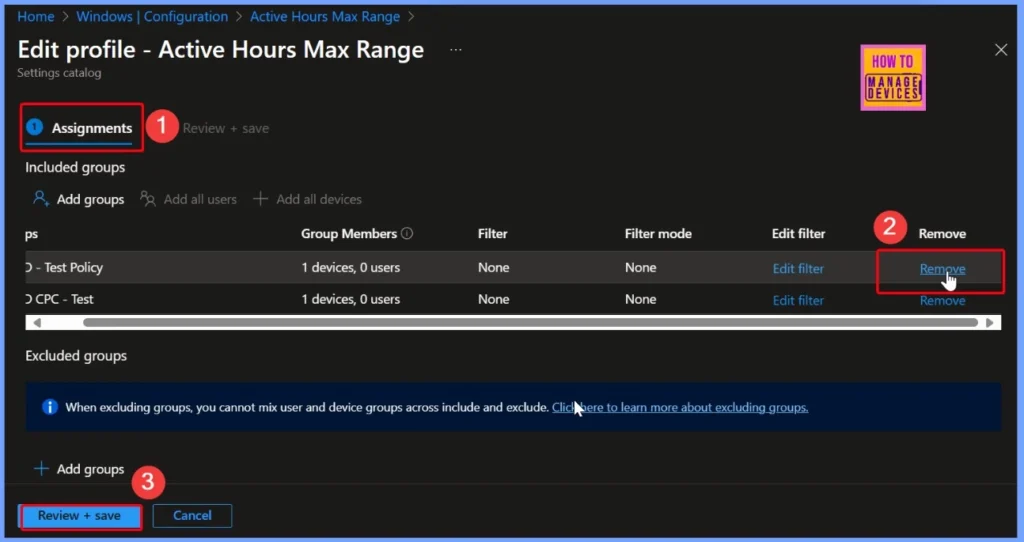The height and width of the screenshot is (542, 1024).
Task: Close the Edit profile pane
Action: click(x=1000, y=50)
